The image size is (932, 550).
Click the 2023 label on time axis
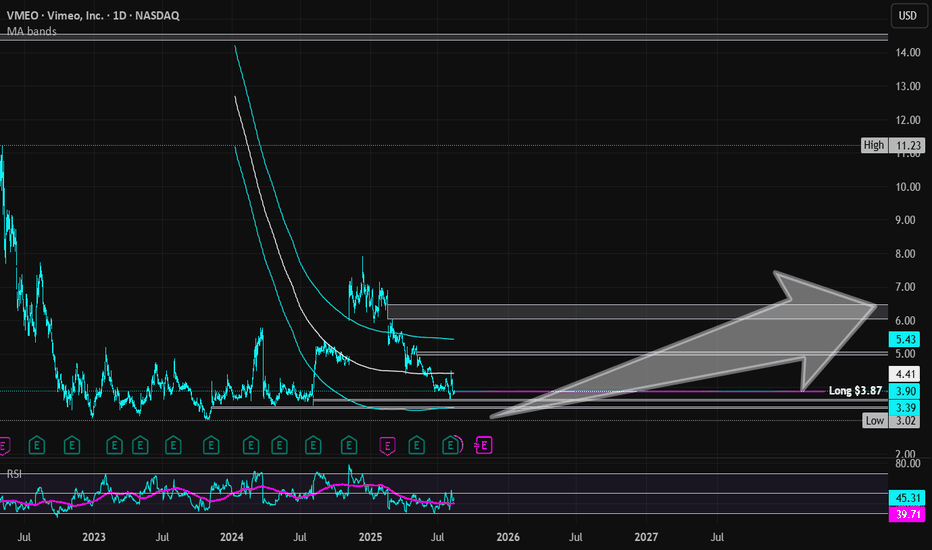(94, 537)
